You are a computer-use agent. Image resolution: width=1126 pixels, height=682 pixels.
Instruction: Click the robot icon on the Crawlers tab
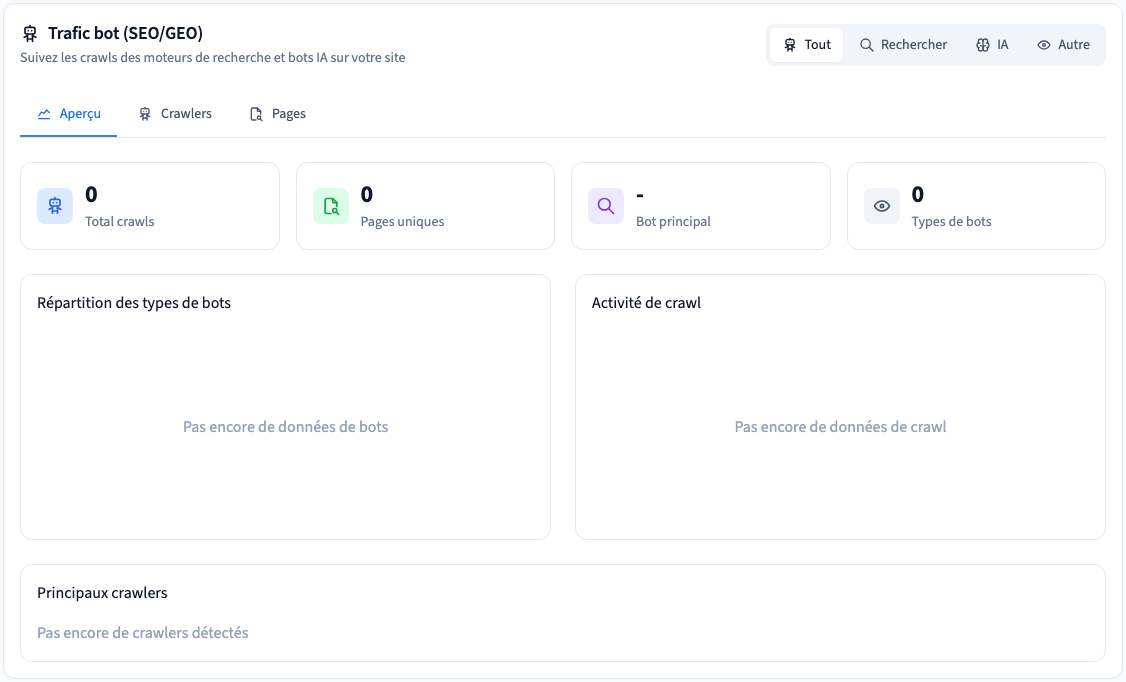click(145, 114)
